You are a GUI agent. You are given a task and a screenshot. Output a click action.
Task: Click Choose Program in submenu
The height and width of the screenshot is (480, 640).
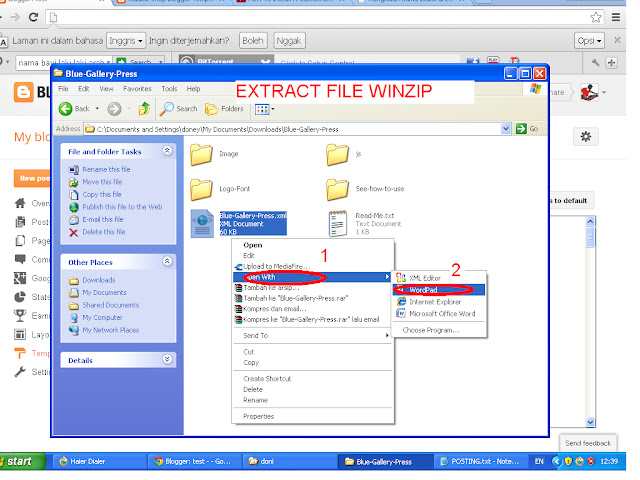(439, 331)
